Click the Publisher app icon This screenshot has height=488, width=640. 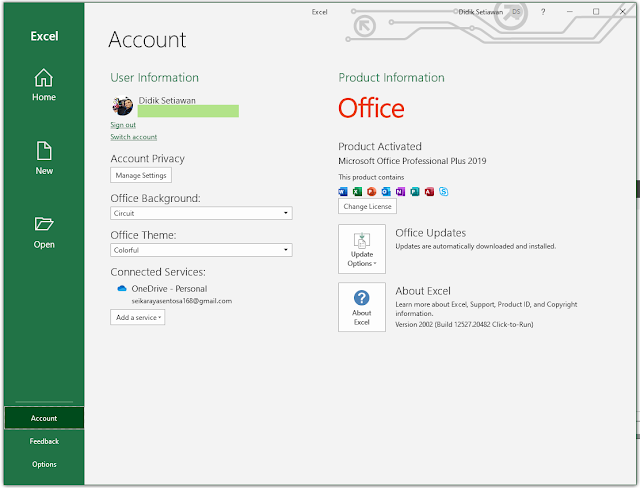415,191
